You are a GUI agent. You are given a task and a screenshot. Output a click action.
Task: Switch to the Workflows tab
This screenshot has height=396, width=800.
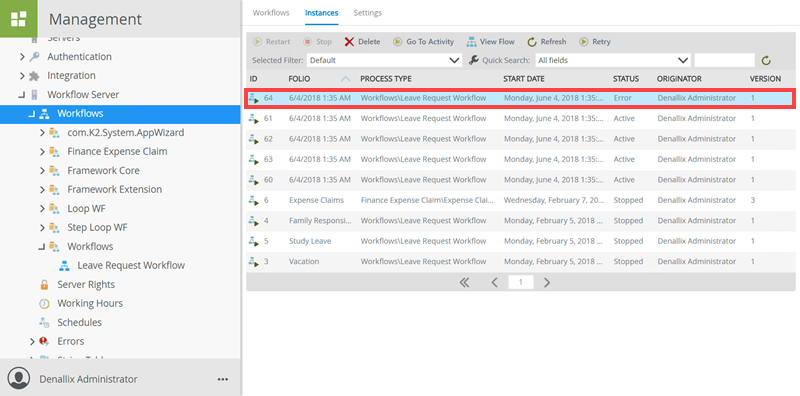pos(271,13)
